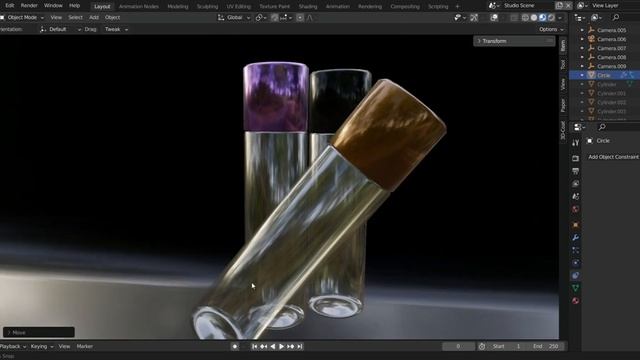
Task: Click the proportional editing falloff curve icon
Action: click(x=309, y=18)
